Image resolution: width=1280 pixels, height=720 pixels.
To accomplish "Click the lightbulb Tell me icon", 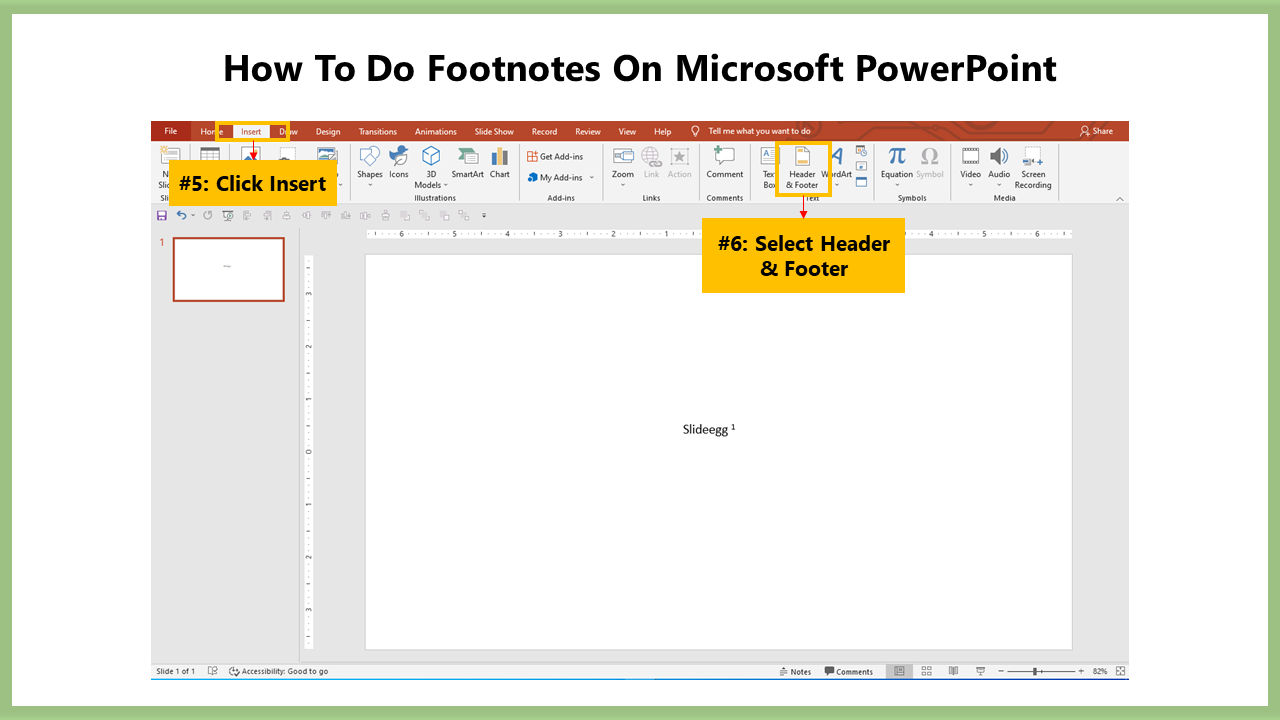I will (695, 131).
